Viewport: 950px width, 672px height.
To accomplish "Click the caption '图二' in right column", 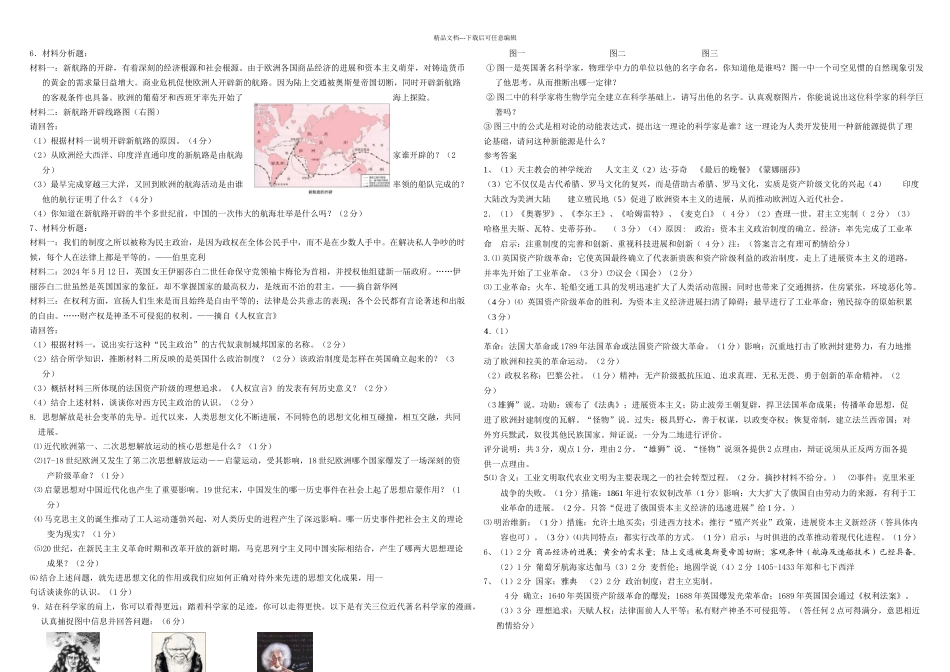I will 617,53.
